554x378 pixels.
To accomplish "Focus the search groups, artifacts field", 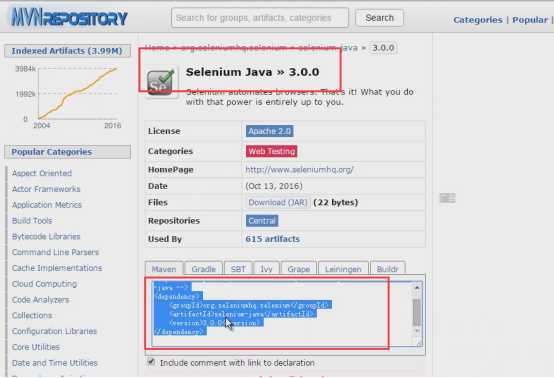I will [260, 18].
